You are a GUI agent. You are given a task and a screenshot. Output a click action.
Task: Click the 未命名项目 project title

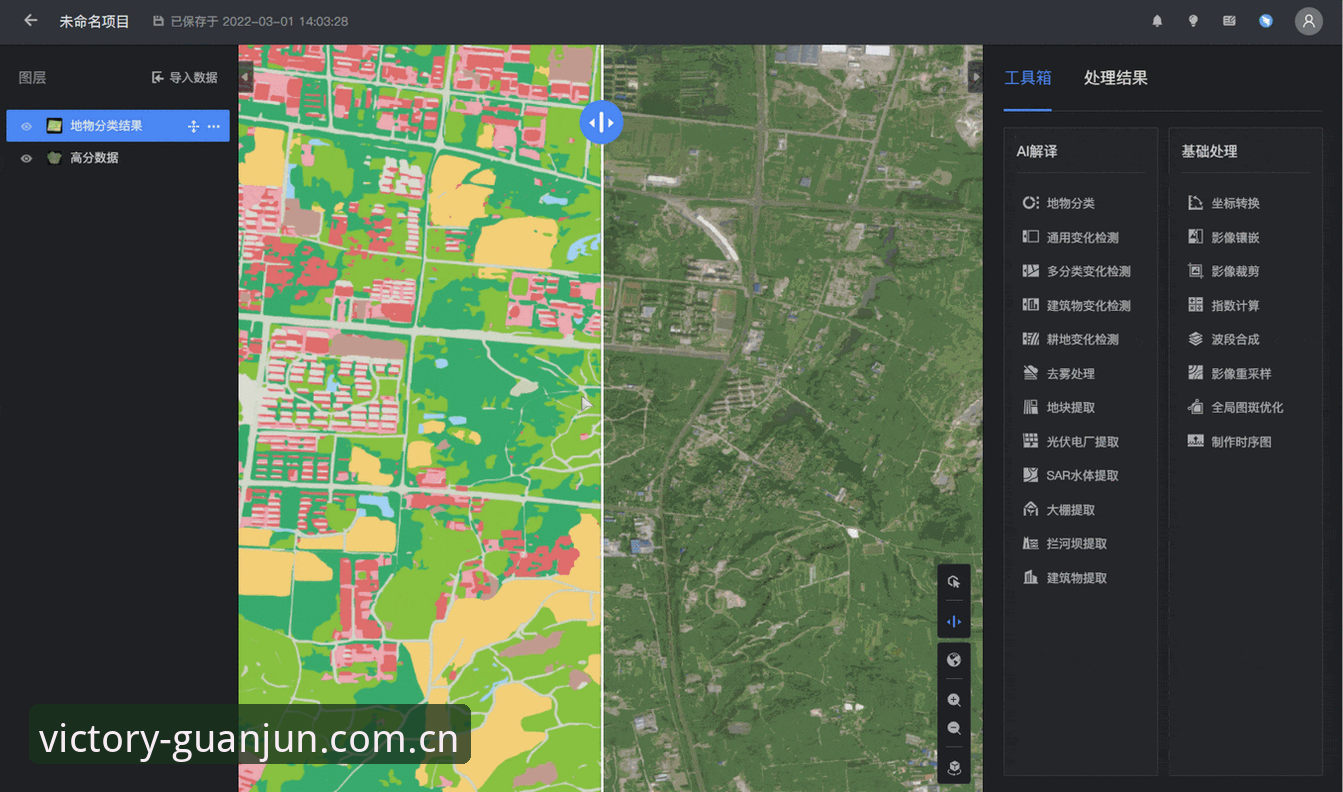click(x=94, y=21)
